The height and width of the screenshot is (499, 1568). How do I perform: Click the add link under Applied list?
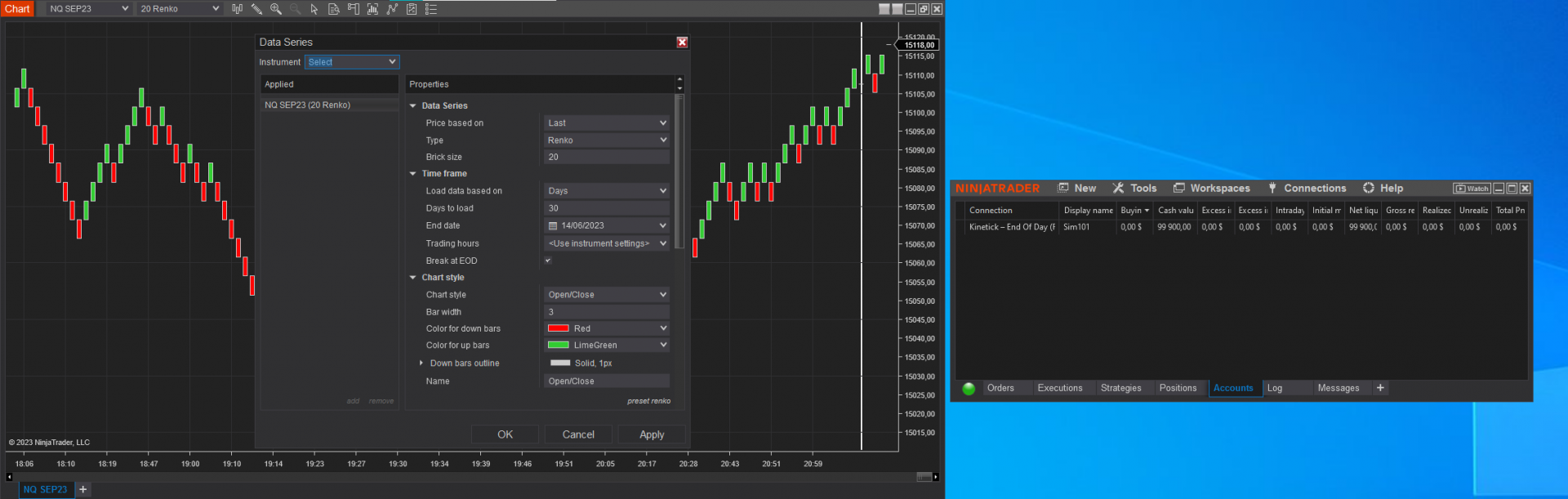353,401
